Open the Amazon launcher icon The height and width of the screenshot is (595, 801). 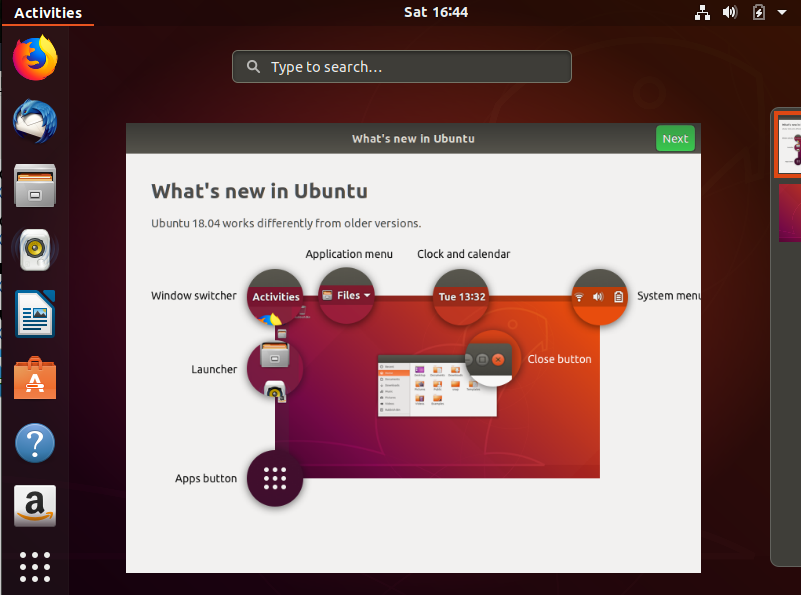pos(35,506)
